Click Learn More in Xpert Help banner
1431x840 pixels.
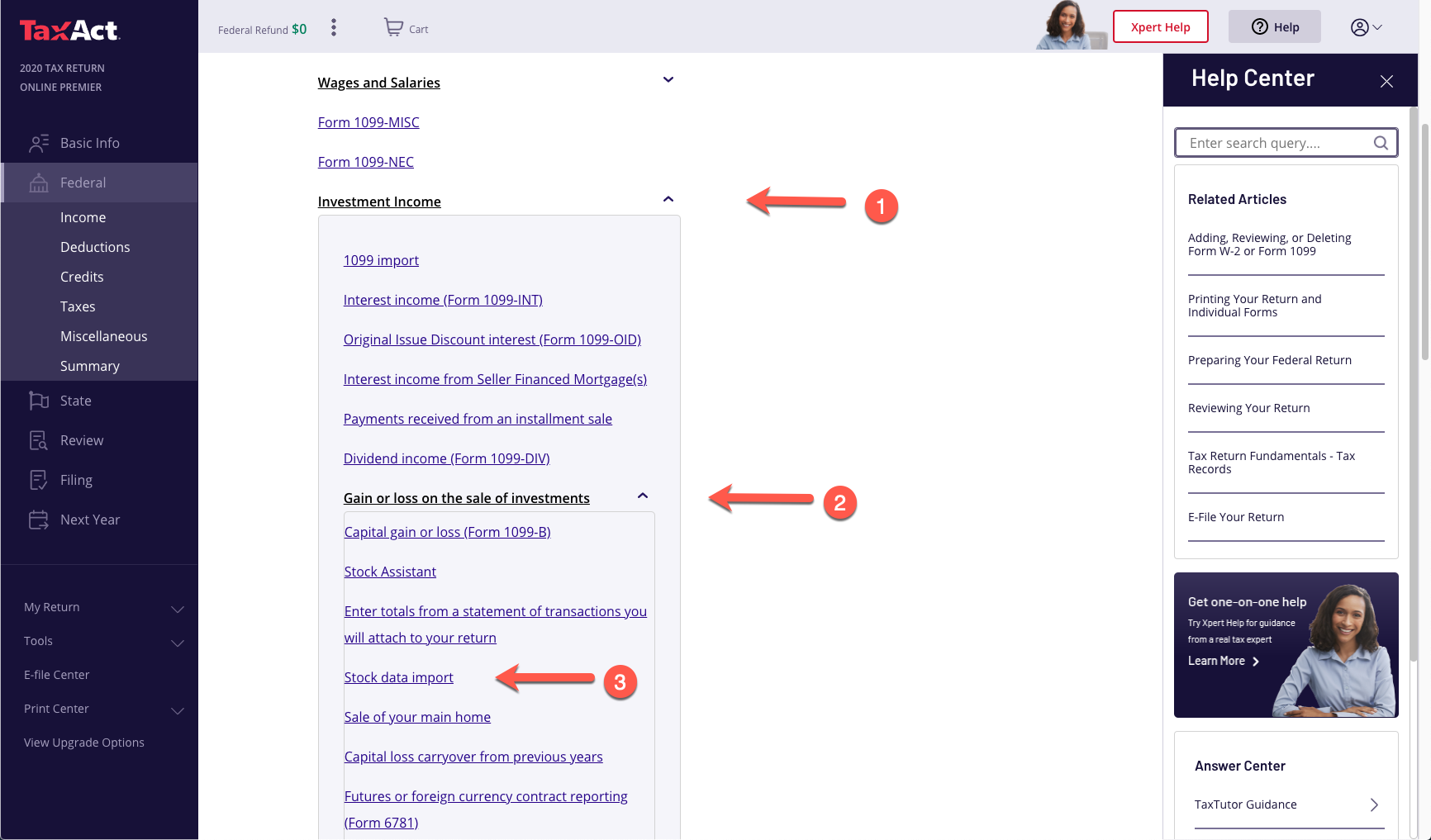[1224, 661]
